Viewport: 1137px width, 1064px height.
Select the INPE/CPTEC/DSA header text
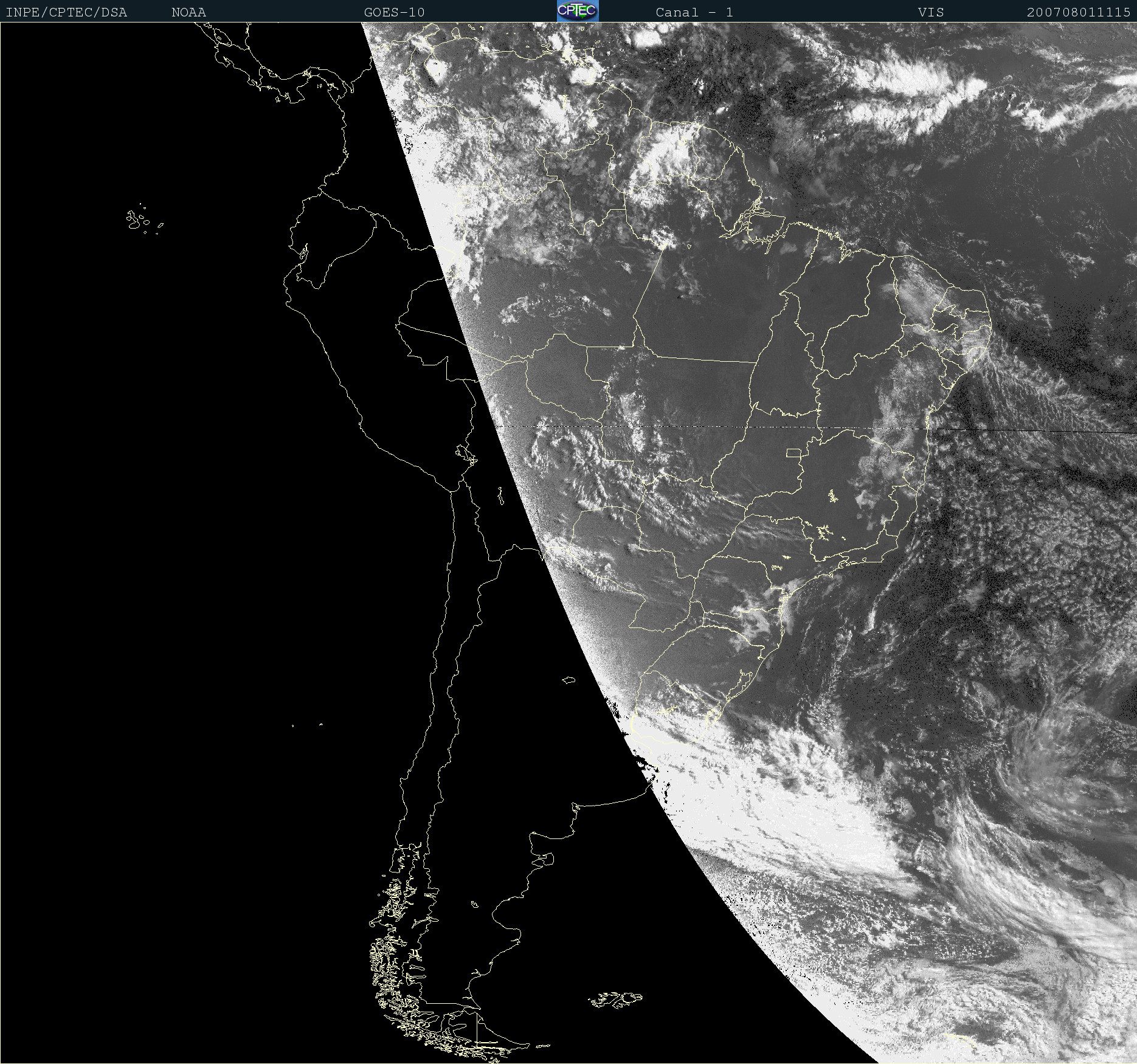point(66,12)
